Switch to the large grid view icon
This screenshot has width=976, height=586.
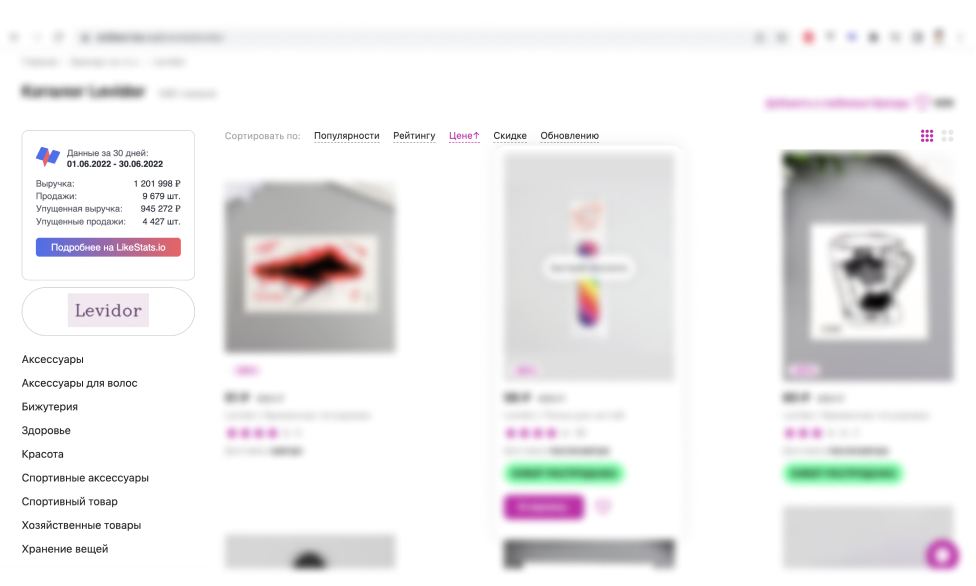click(947, 136)
